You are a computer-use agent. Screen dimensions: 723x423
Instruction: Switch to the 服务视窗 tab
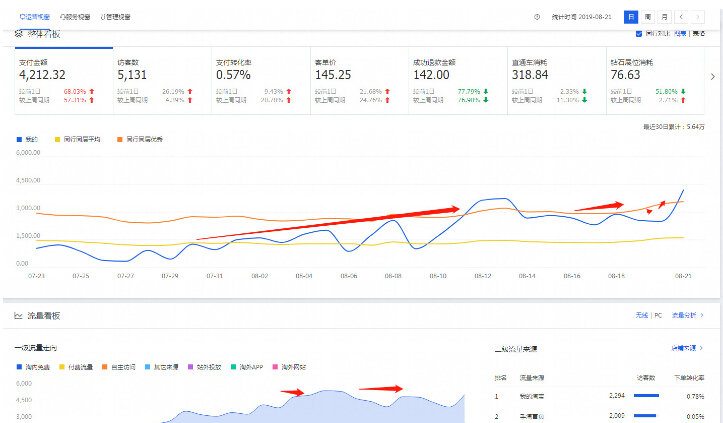pyautogui.click(x=76, y=17)
